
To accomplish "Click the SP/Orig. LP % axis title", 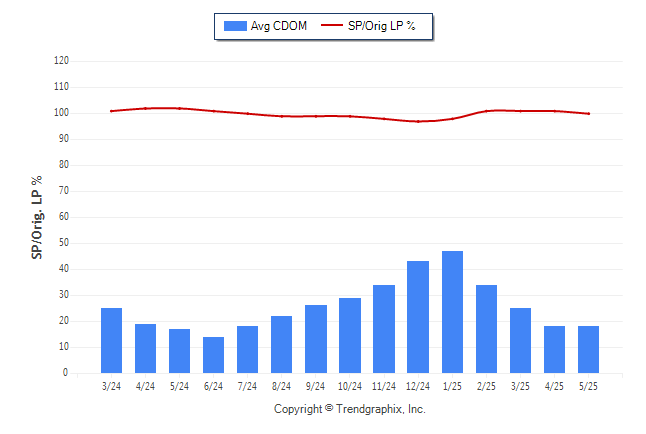I will (x=37, y=218).
